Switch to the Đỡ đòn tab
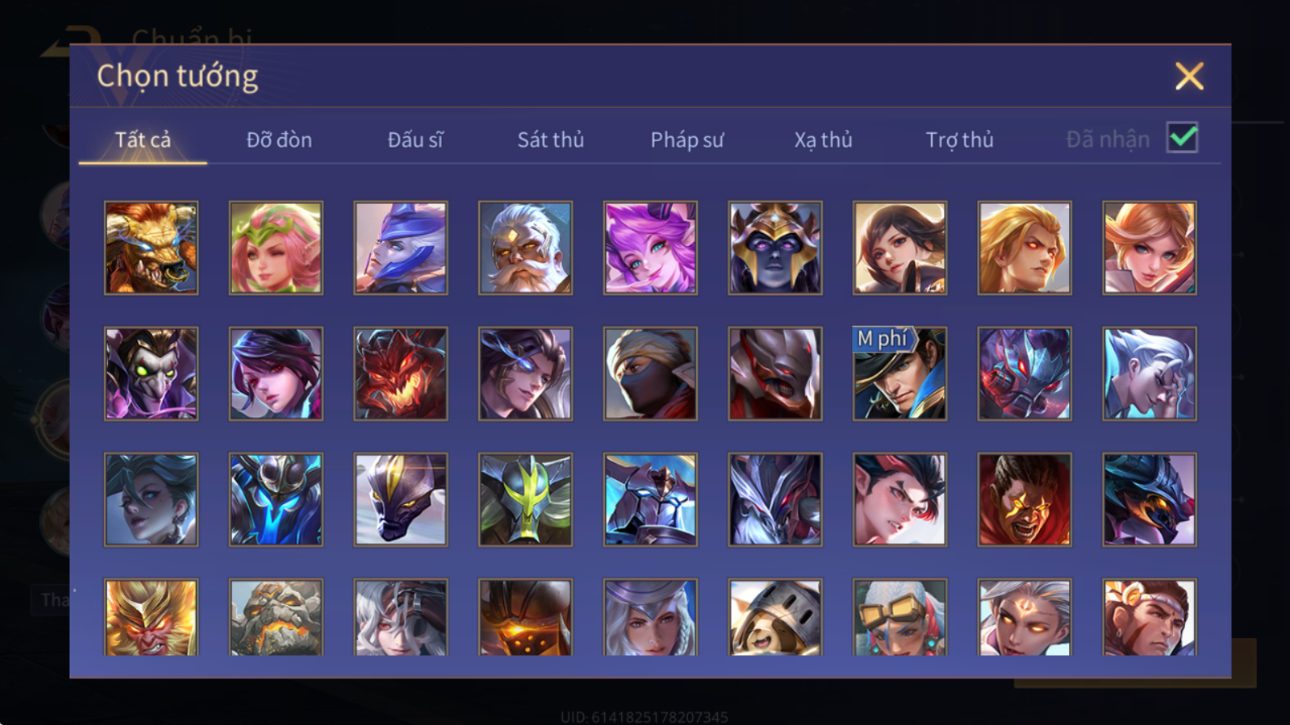 [279, 140]
